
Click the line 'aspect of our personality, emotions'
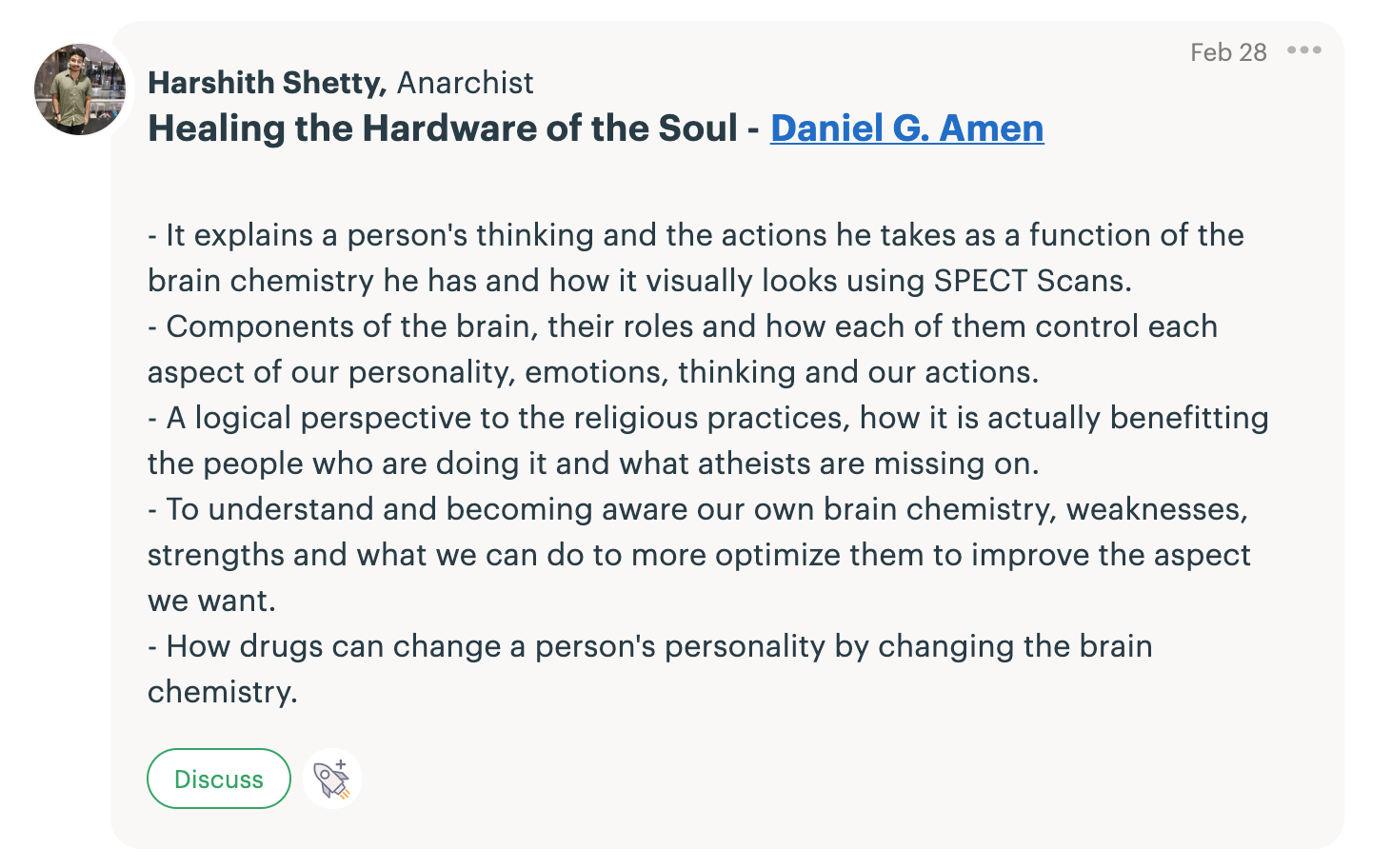click(593, 372)
